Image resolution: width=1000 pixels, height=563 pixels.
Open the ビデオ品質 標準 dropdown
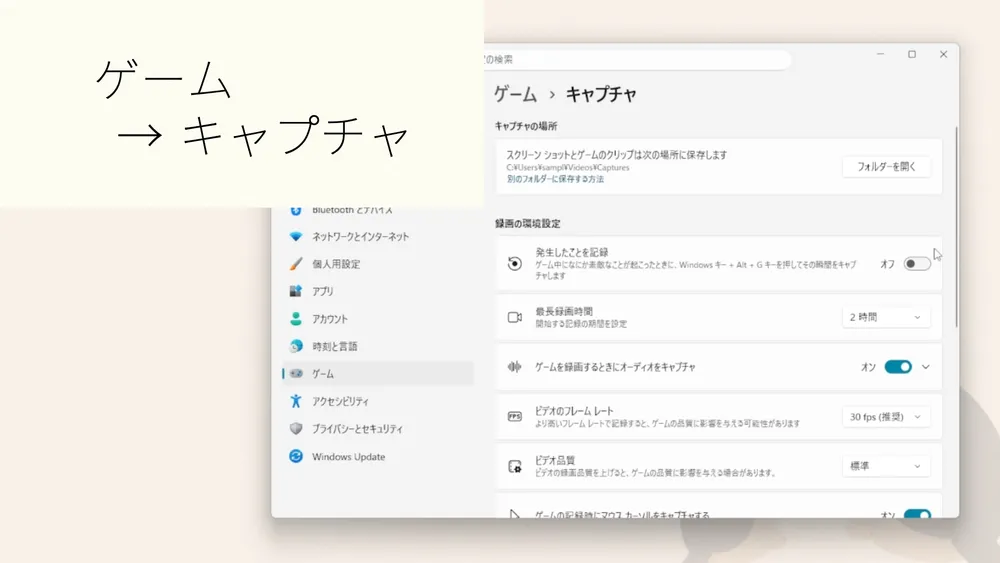click(885, 466)
